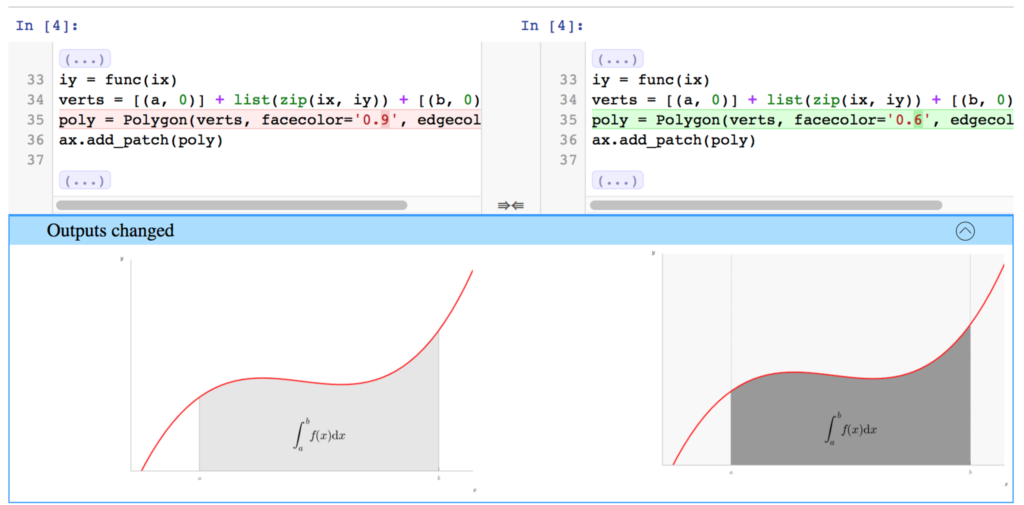The width and height of the screenshot is (1024, 505).
Task: Click ax.add_patch(poly) in the right pane
Action: (x=674, y=140)
